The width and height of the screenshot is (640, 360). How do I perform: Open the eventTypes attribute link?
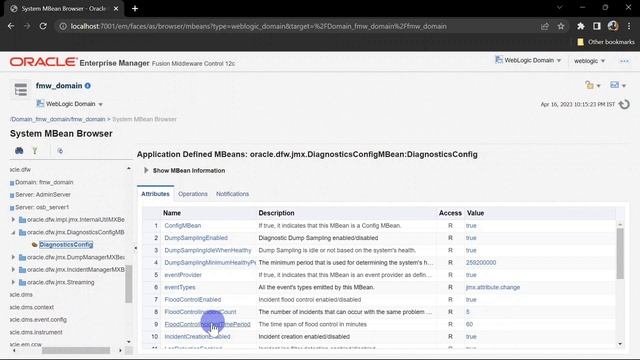(x=180, y=287)
